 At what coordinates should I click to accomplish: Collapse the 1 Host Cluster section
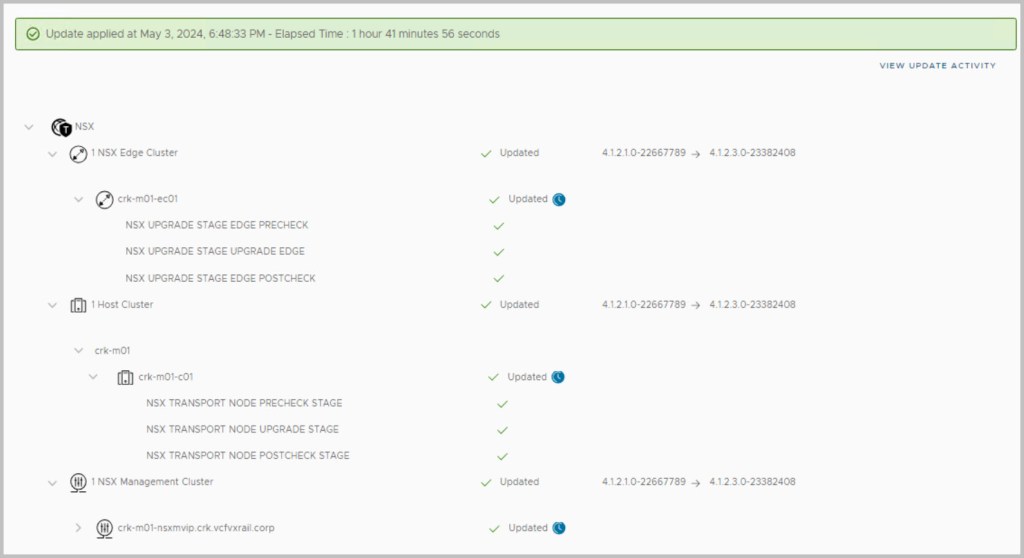click(x=52, y=305)
